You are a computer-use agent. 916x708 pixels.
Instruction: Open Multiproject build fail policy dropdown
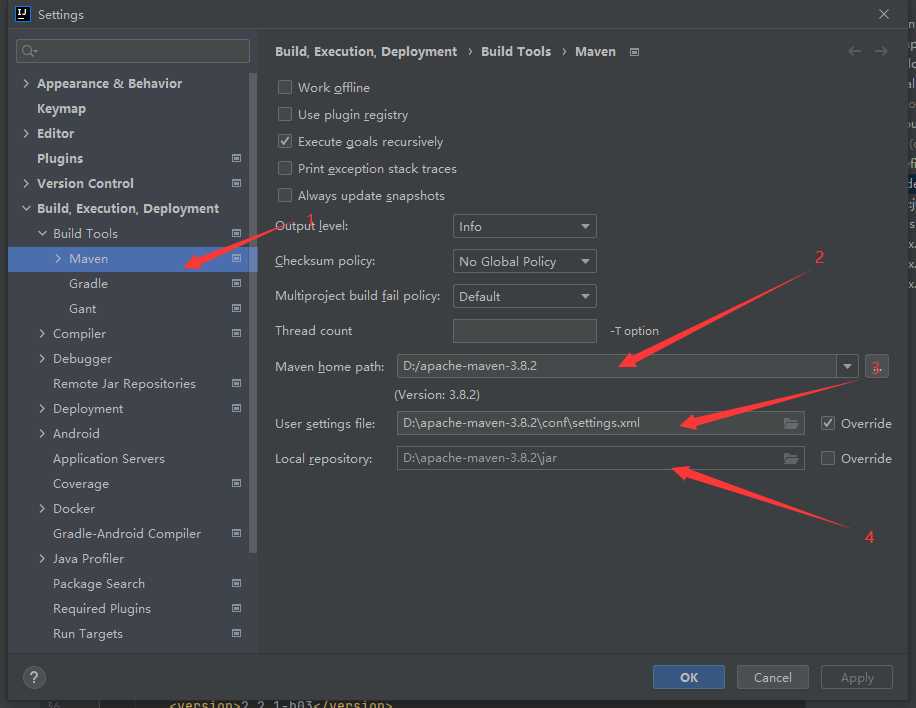click(x=525, y=297)
